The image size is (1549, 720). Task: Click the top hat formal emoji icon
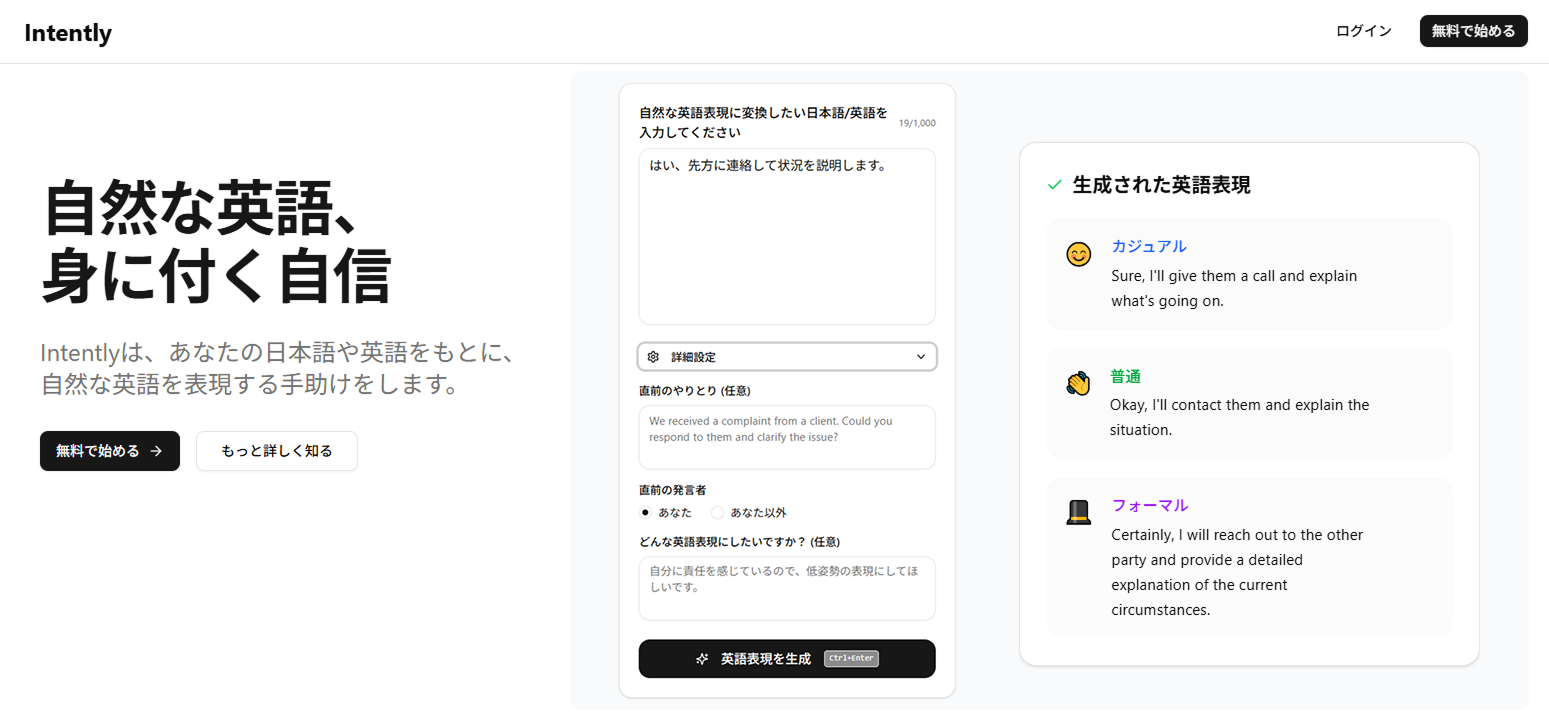click(1078, 513)
